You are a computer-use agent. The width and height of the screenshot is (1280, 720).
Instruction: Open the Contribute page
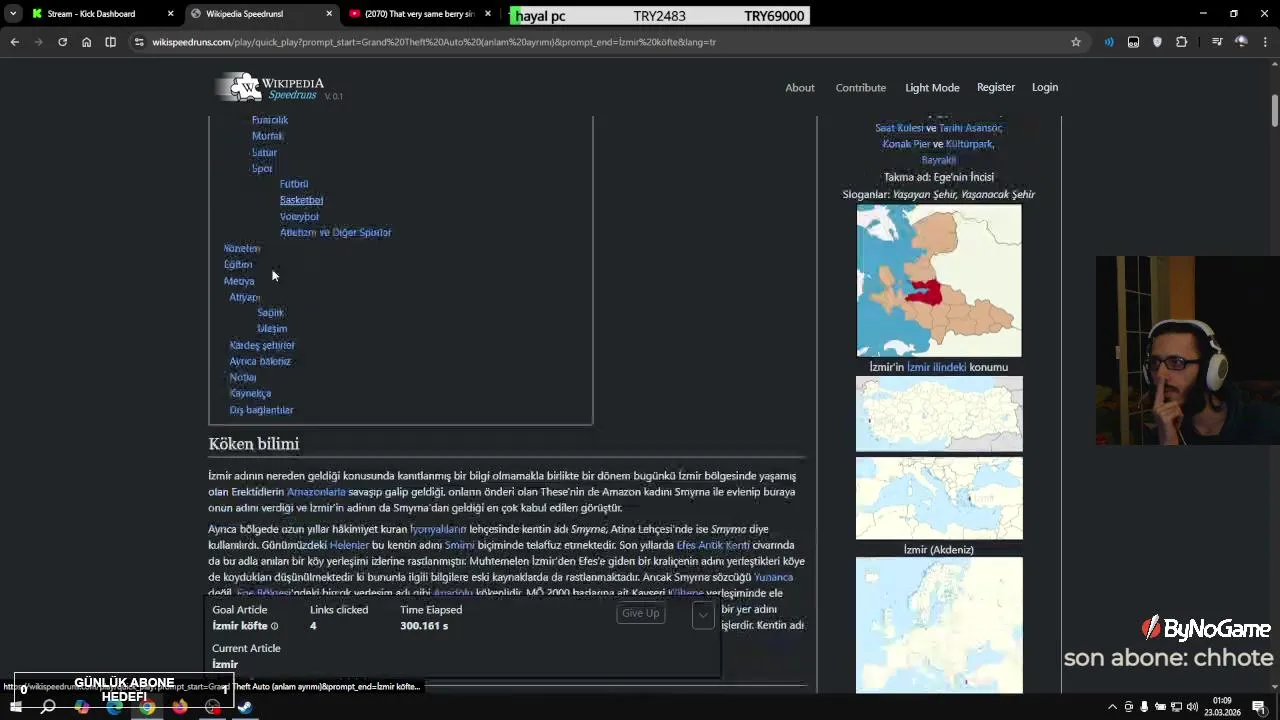click(861, 88)
